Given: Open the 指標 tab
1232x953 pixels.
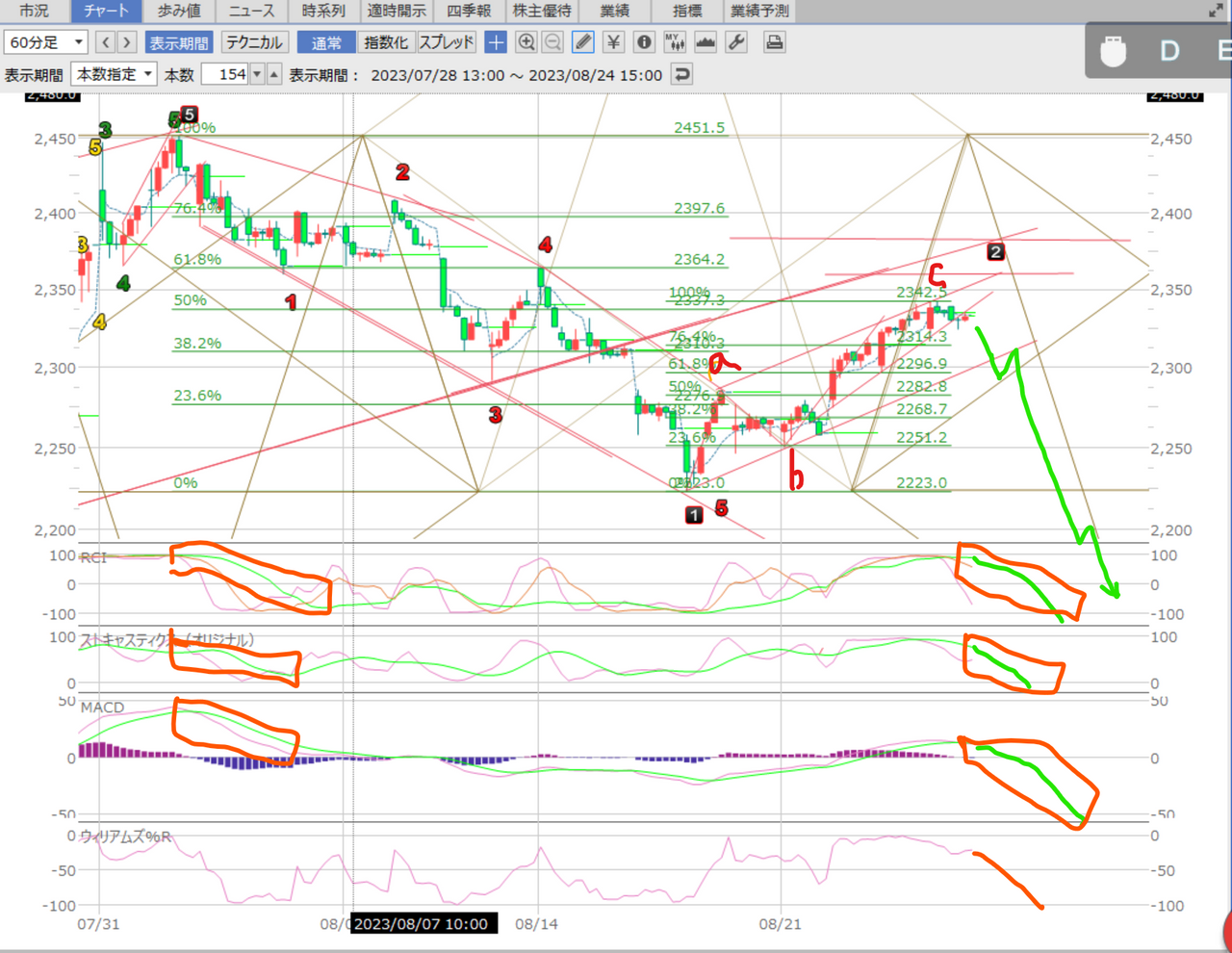Looking at the screenshot, I should pyautogui.click(x=687, y=11).
